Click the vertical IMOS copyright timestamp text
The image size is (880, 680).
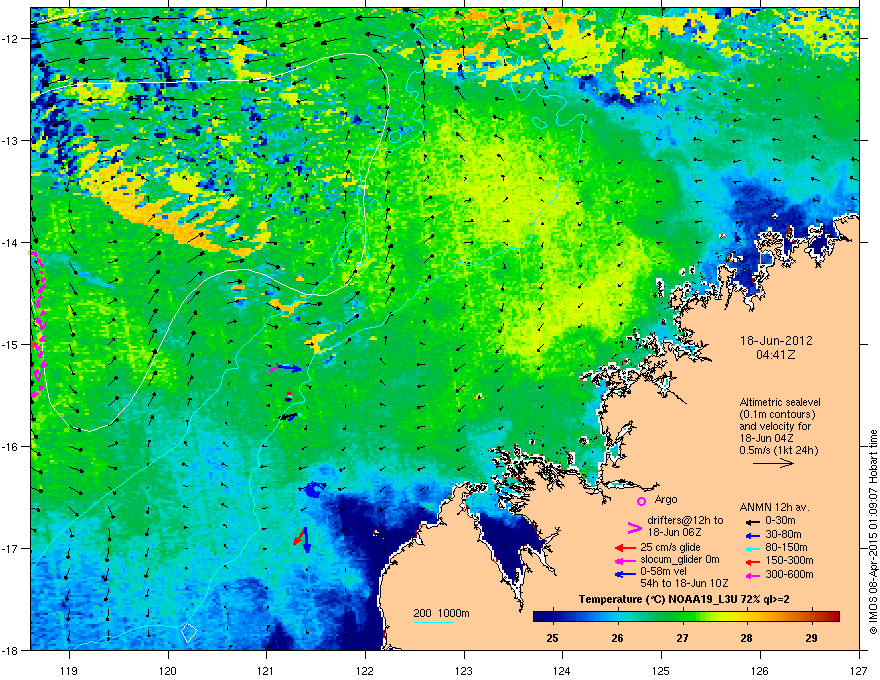[x=873, y=532]
